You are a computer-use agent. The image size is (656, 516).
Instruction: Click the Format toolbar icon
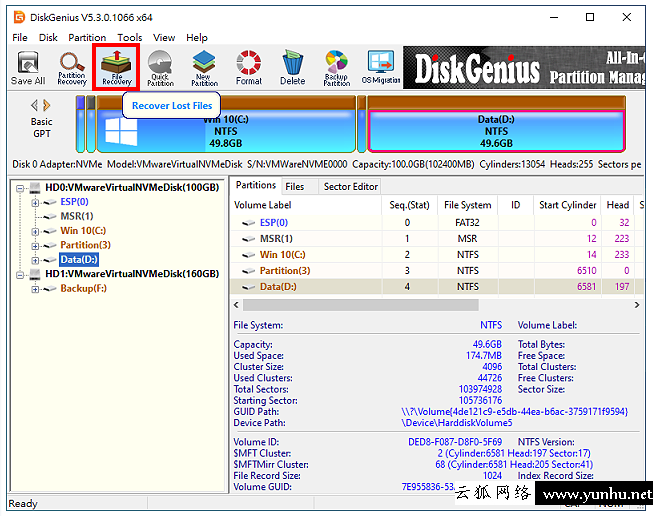click(249, 68)
